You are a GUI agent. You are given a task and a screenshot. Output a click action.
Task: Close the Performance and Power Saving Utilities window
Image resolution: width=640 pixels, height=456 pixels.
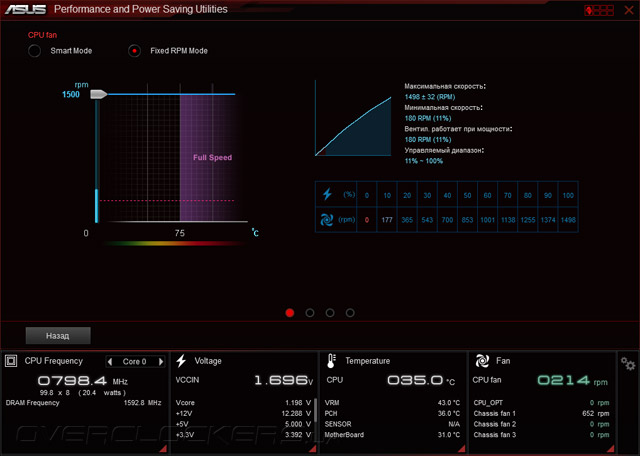pyautogui.click(x=629, y=10)
